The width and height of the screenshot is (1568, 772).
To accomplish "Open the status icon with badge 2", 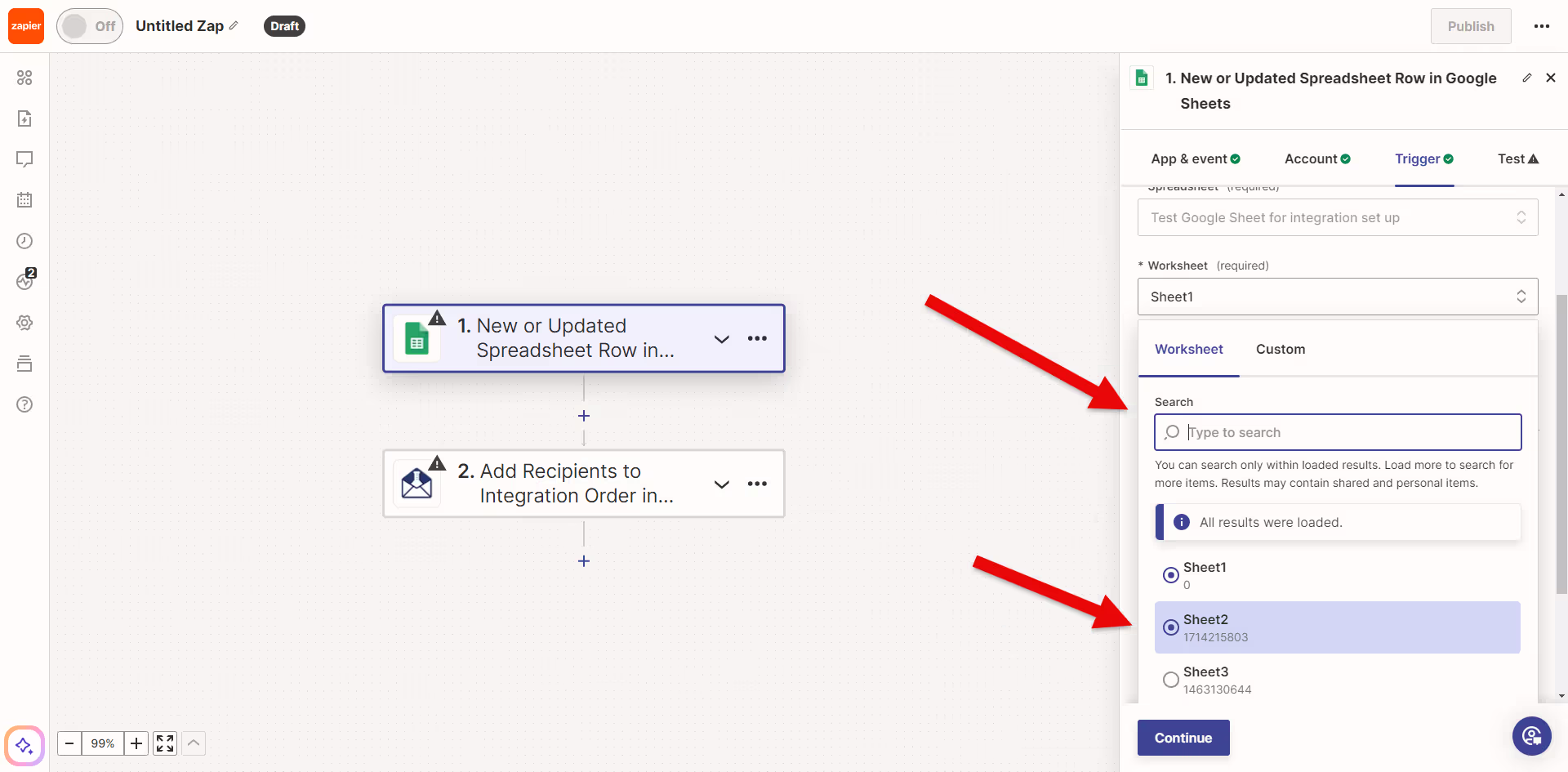I will pos(25,280).
